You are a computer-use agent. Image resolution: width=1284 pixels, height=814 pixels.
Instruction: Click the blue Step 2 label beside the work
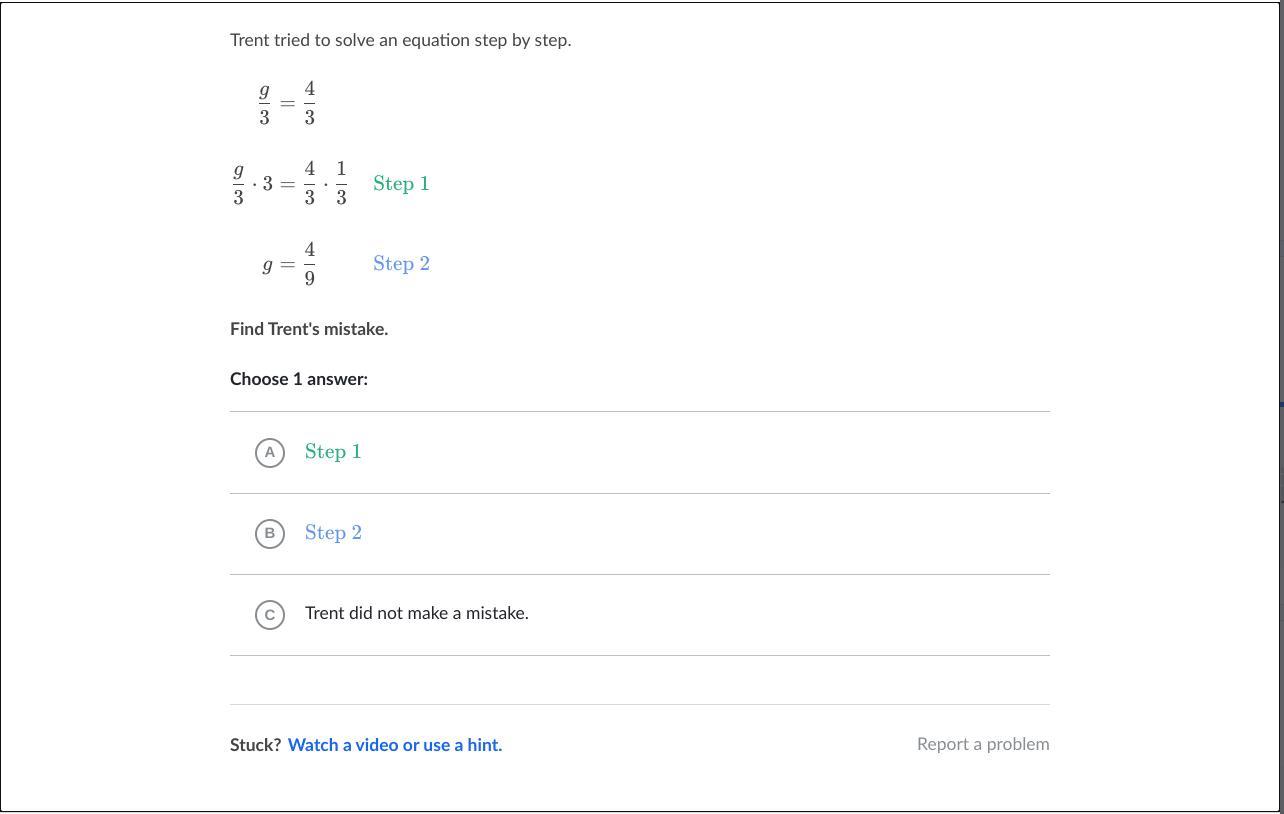pos(401,264)
